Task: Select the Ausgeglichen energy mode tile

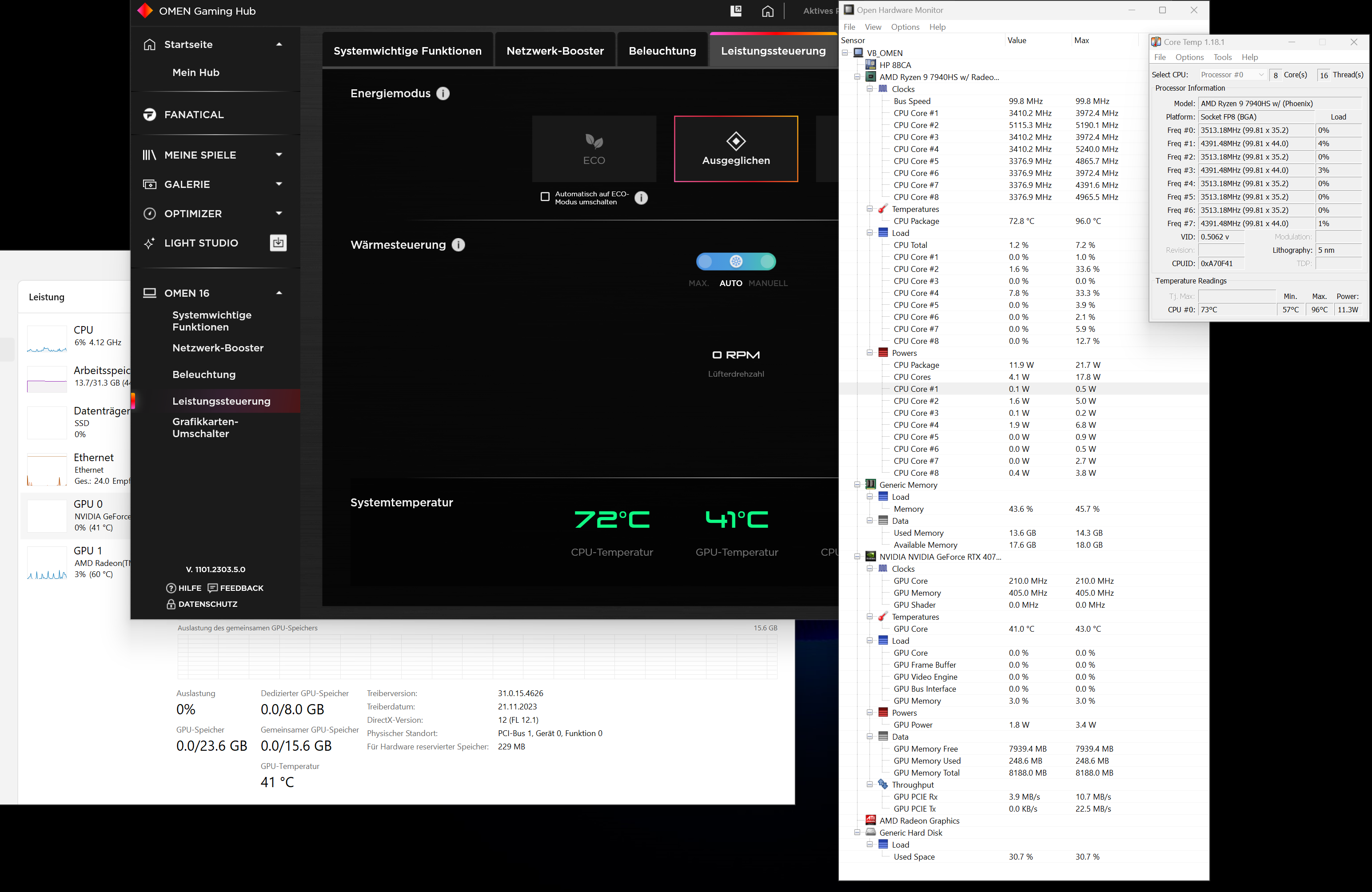Action: (x=736, y=149)
